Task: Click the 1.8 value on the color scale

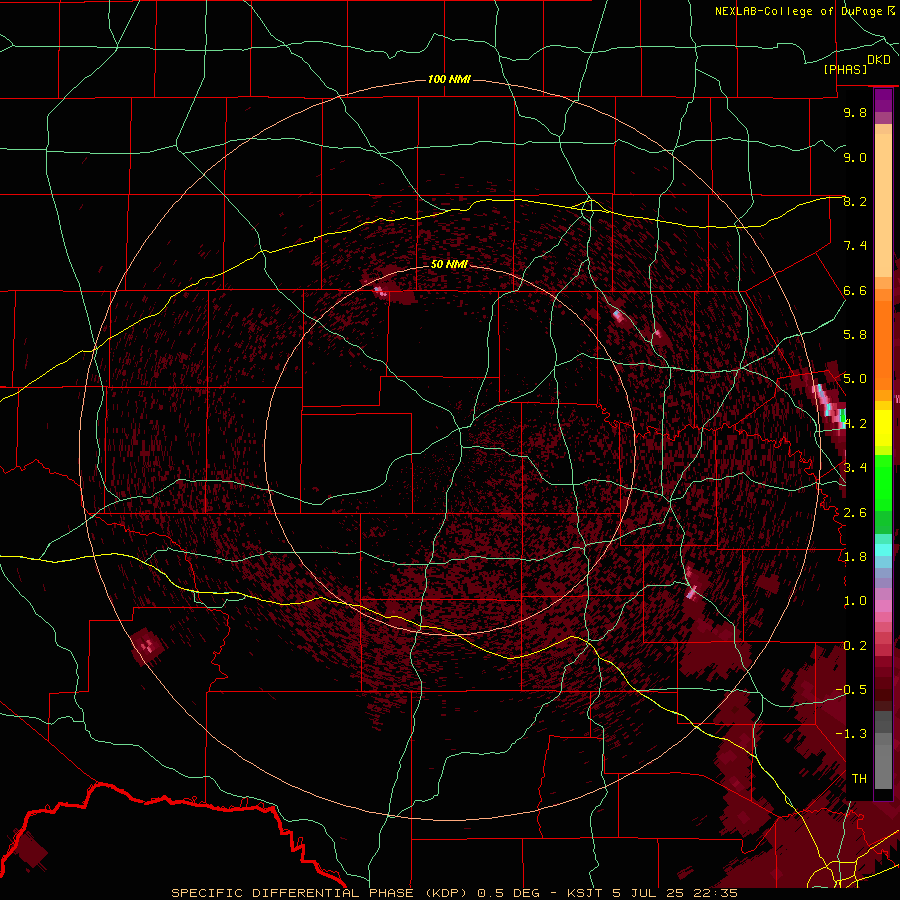Action: pyautogui.click(x=855, y=556)
